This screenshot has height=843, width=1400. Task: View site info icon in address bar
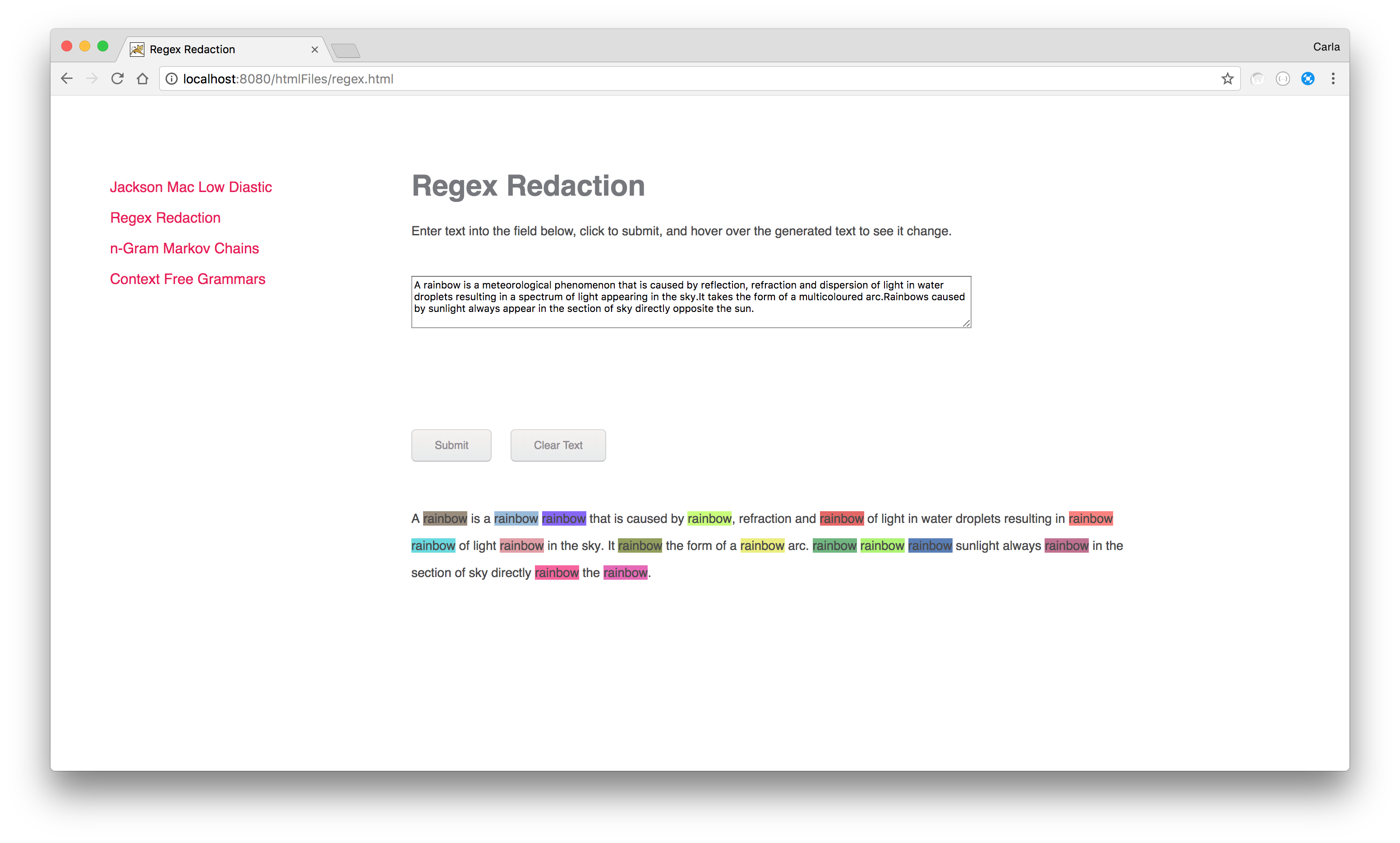171,79
